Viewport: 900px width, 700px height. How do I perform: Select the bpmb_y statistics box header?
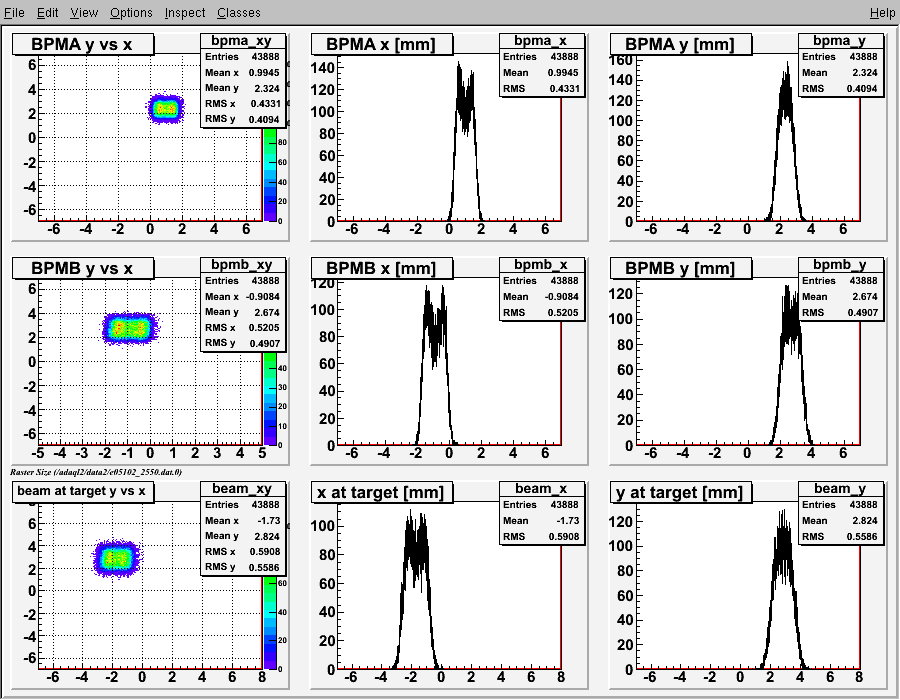(x=840, y=265)
